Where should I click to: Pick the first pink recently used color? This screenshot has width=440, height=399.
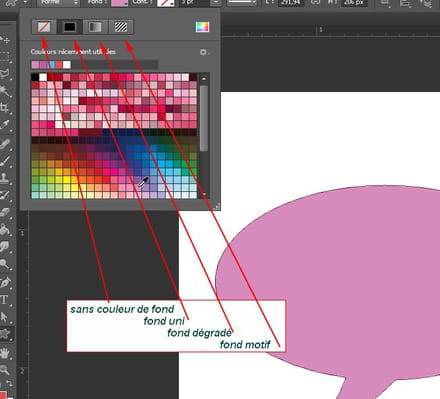35,65
